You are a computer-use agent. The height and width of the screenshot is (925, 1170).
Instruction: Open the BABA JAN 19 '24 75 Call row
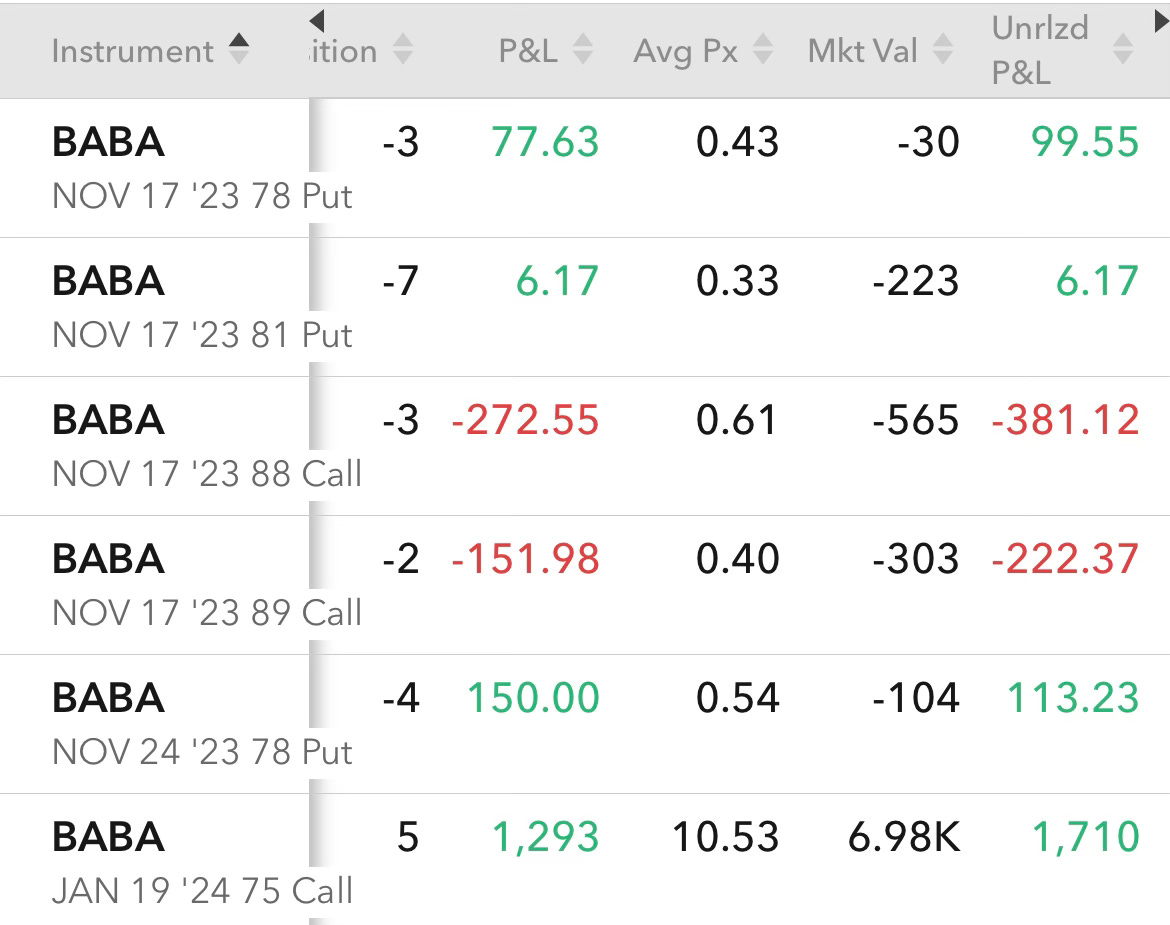(x=585, y=859)
